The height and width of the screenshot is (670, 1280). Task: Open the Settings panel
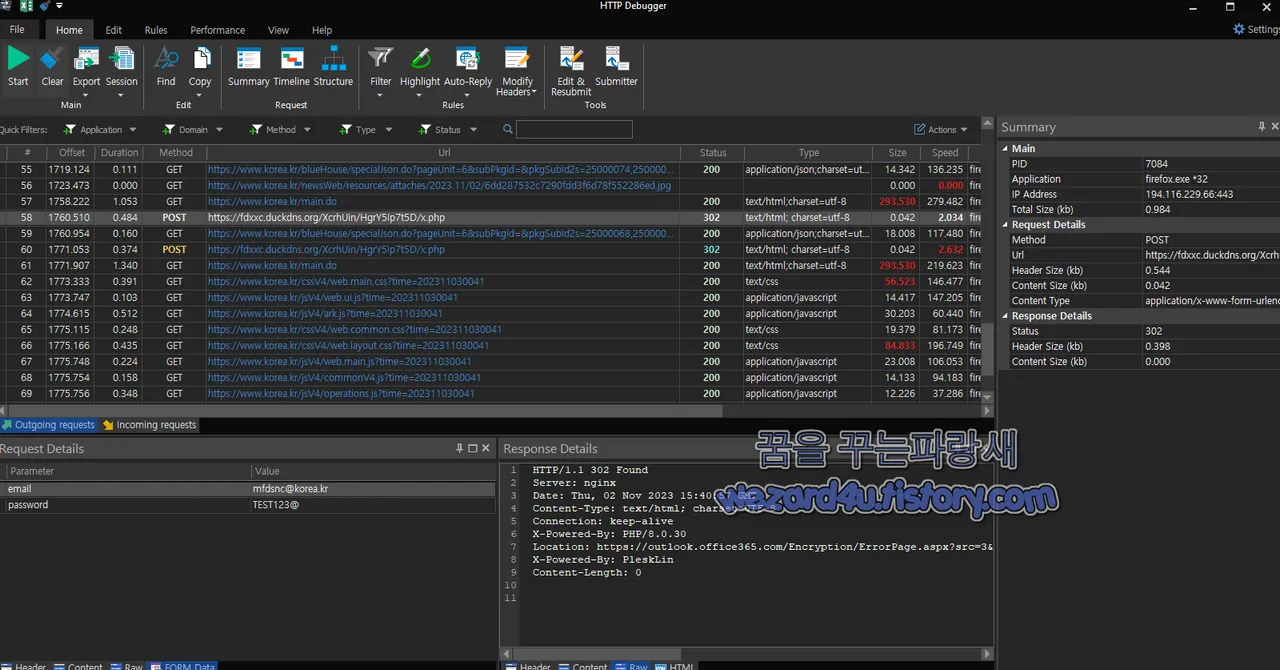pyautogui.click(x=1253, y=29)
